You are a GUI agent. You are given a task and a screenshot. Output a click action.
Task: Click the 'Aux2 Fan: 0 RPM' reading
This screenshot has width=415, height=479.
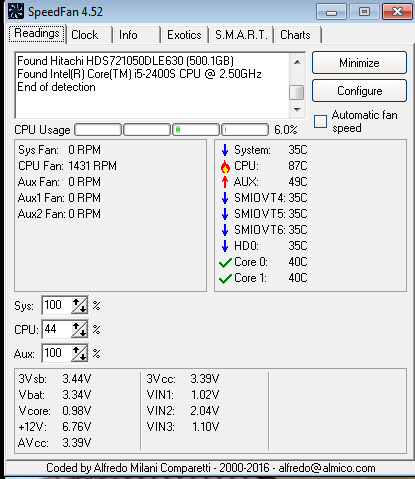[59, 214]
